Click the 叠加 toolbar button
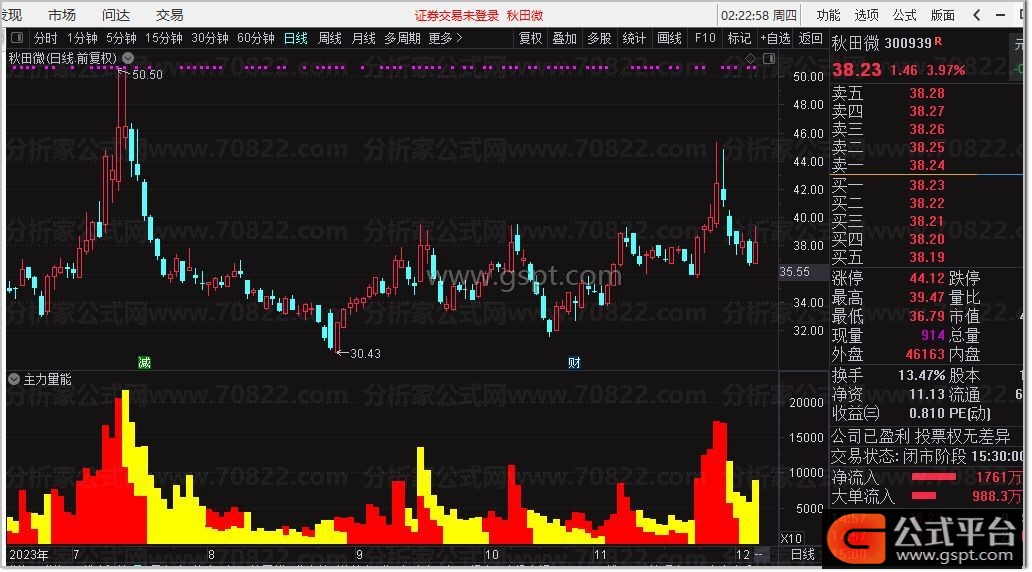This screenshot has width=1032, height=572. pyautogui.click(x=565, y=38)
